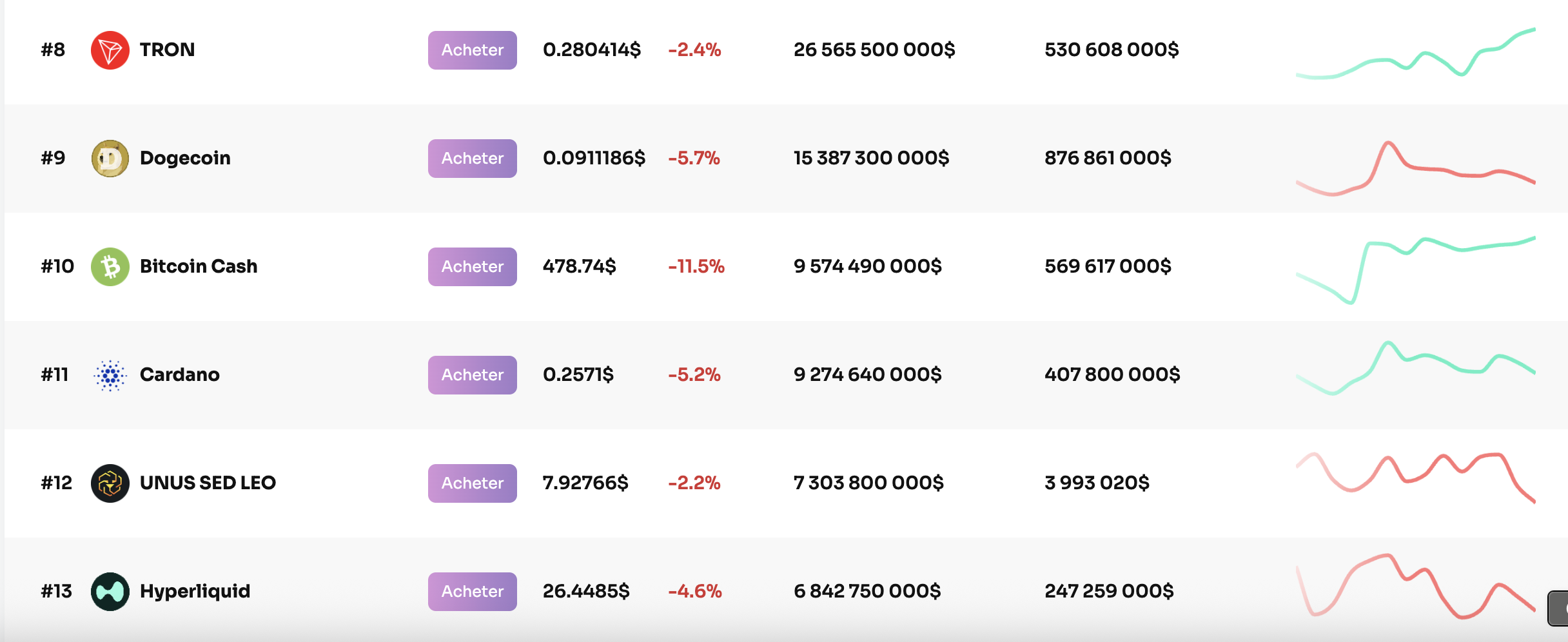1568x642 pixels.
Task: Click Acheter button for UNUS SED LEO
Action: tap(472, 483)
